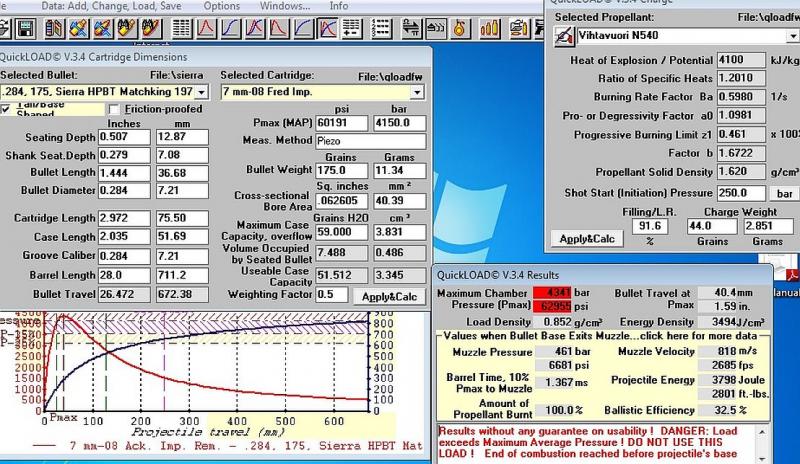Click the cartridge selection icon right of the floppy disk
Viewport: 800px width, 464px height.
coord(54,29)
